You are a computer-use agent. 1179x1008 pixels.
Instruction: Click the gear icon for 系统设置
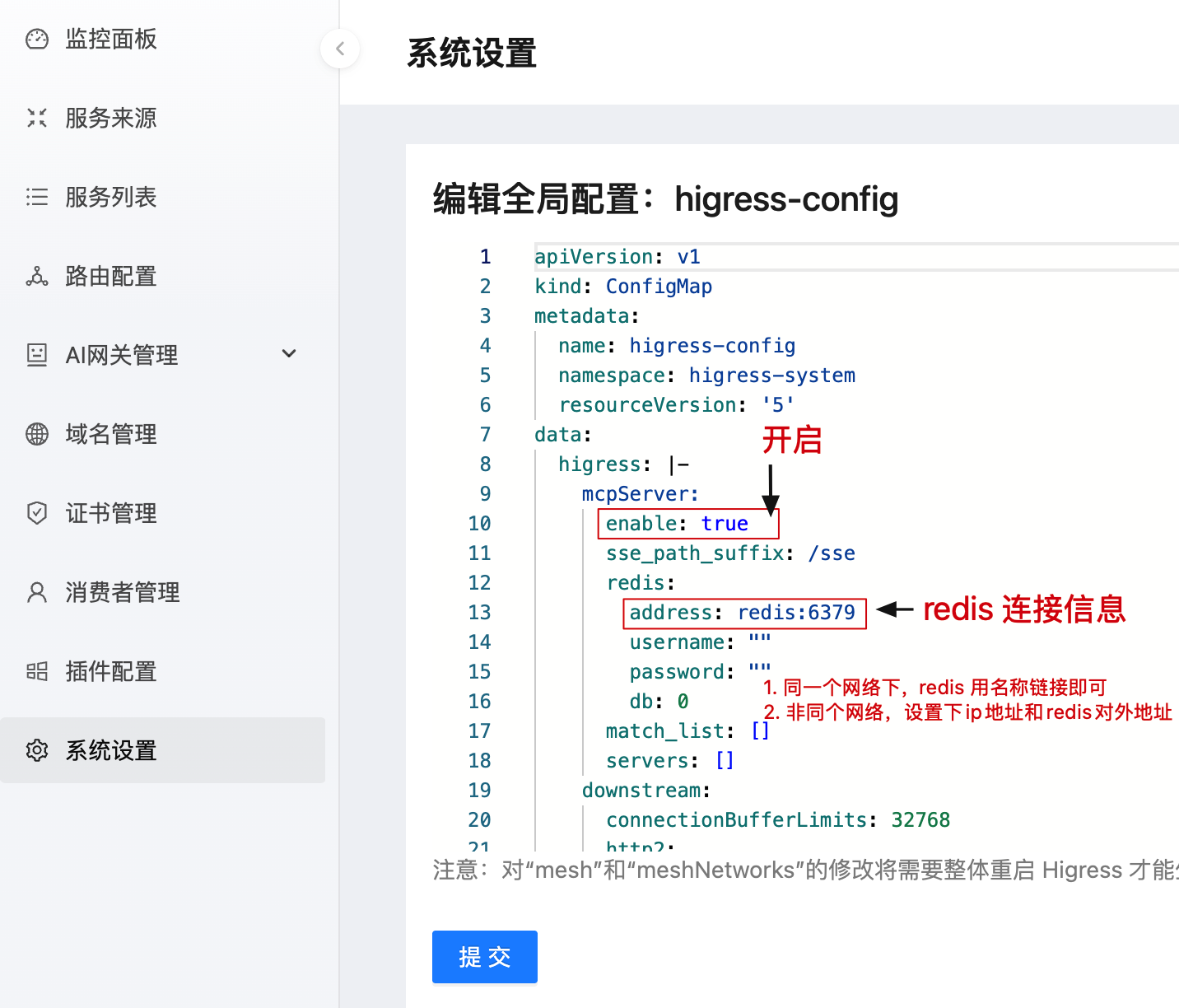click(x=37, y=750)
